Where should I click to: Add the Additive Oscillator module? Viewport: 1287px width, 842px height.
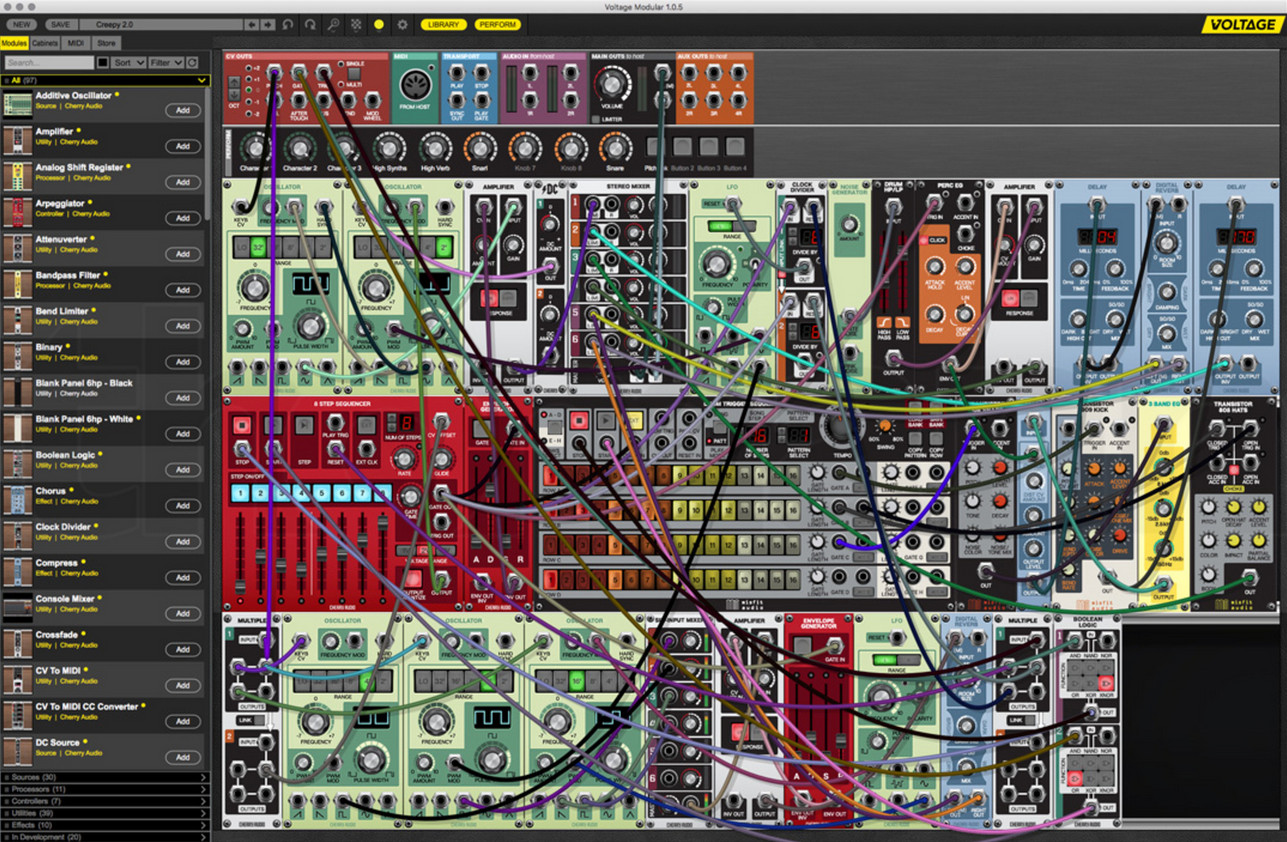[182, 110]
